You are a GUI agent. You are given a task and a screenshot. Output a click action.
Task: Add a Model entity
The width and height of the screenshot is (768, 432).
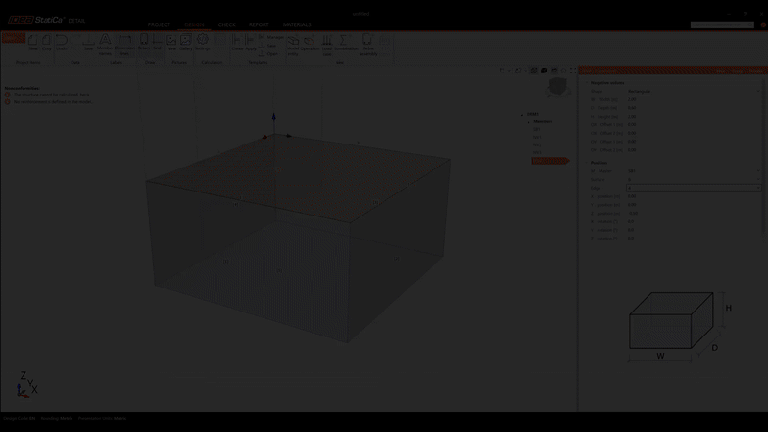[293, 44]
